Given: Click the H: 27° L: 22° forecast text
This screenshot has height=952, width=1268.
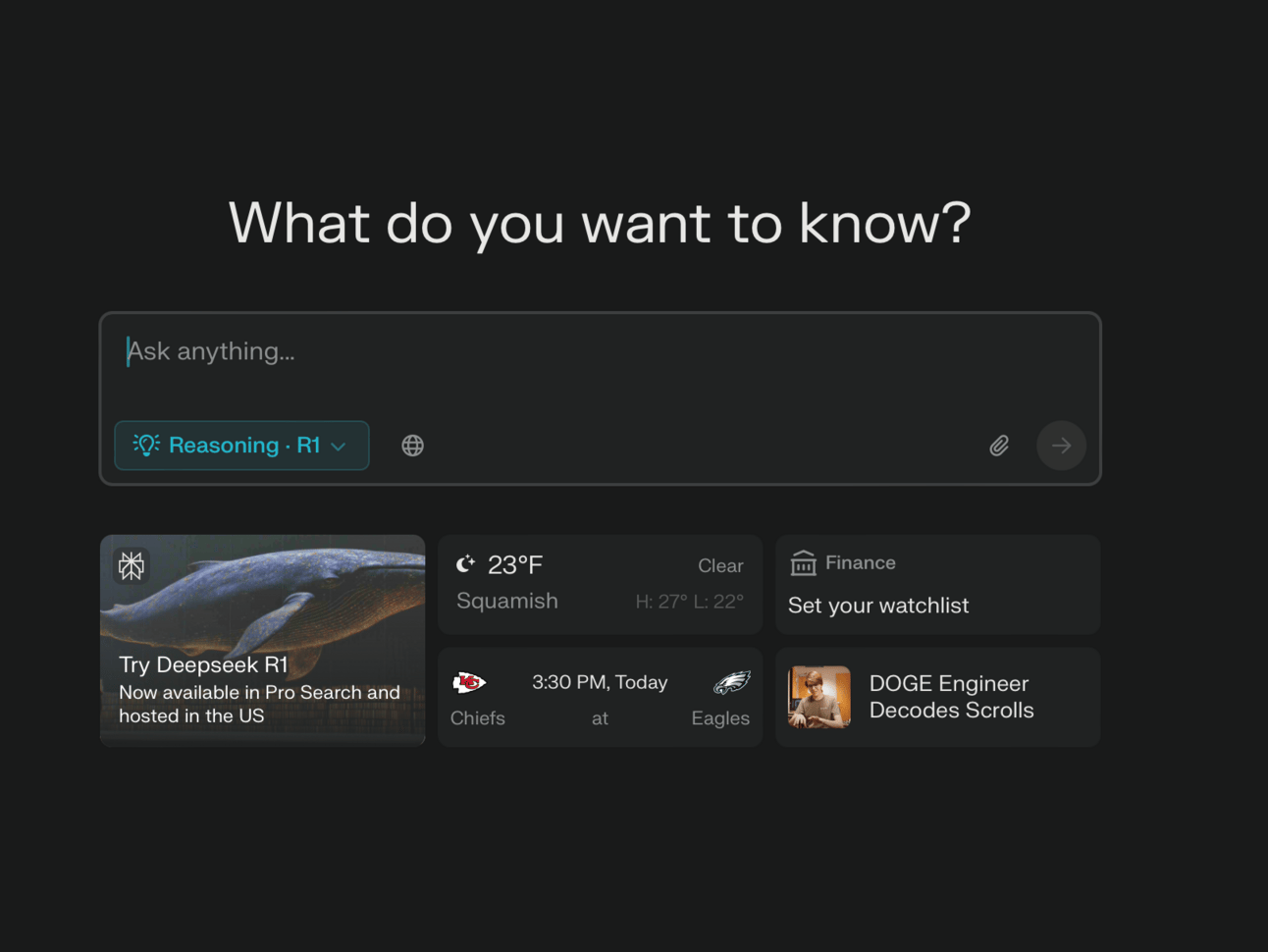Looking at the screenshot, I should tap(689, 602).
